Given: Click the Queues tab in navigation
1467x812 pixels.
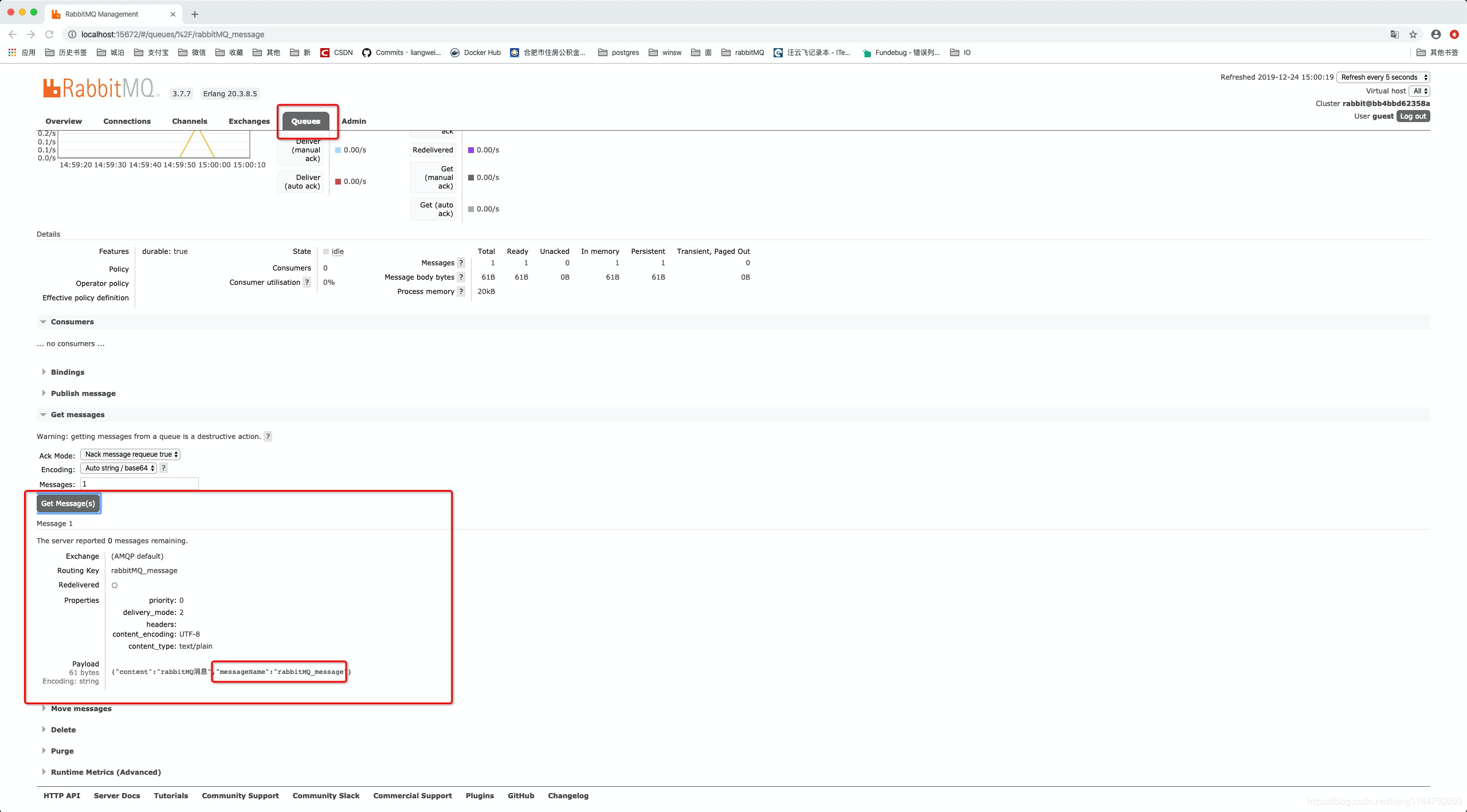Looking at the screenshot, I should [x=305, y=121].
